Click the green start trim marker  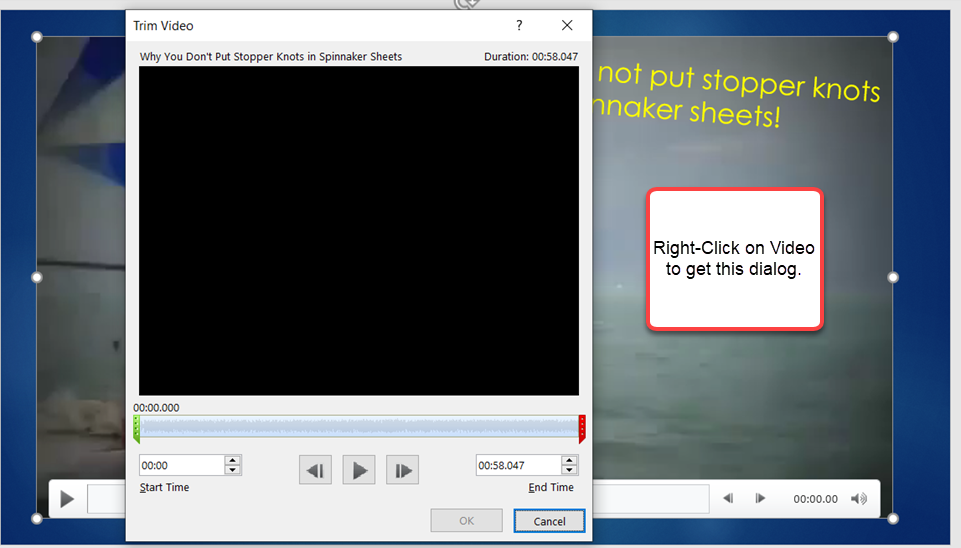tap(136, 428)
